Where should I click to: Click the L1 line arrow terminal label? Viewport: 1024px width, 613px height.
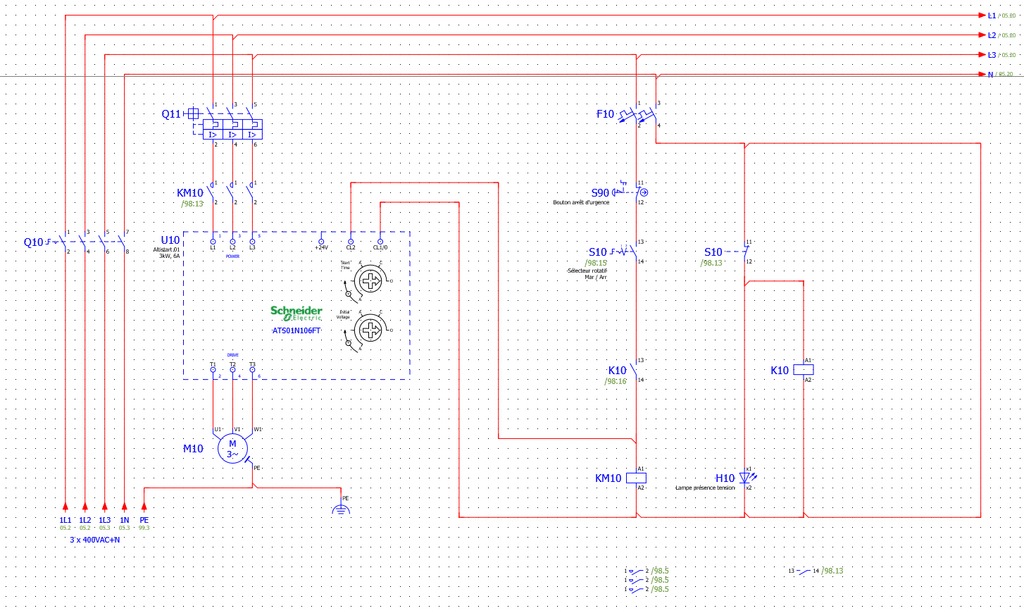[991, 16]
